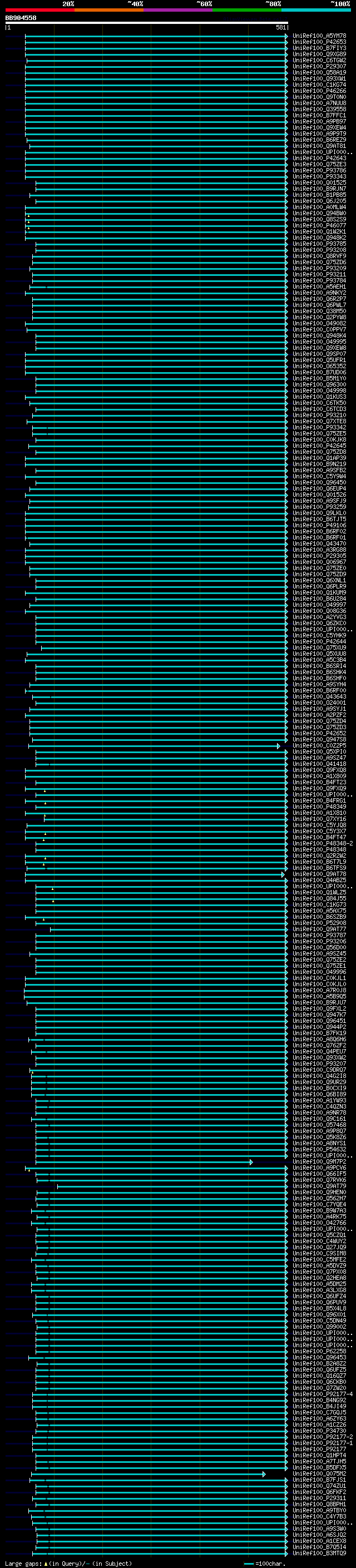The width and height of the screenshot is (356, 1568).
Task: Select the UniRef100_P48349 row label
Action: click(x=319, y=807)
